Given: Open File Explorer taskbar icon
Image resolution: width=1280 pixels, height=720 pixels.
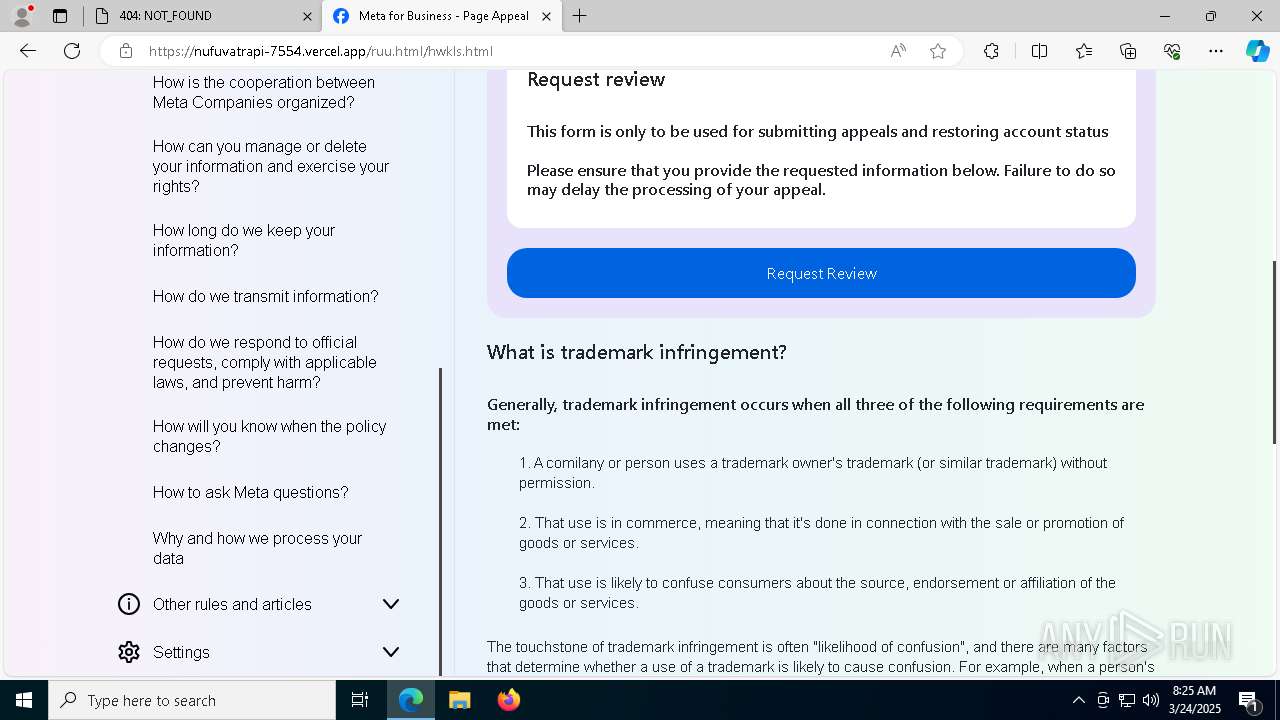Looking at the screenshot, I should tap(459, 700).
